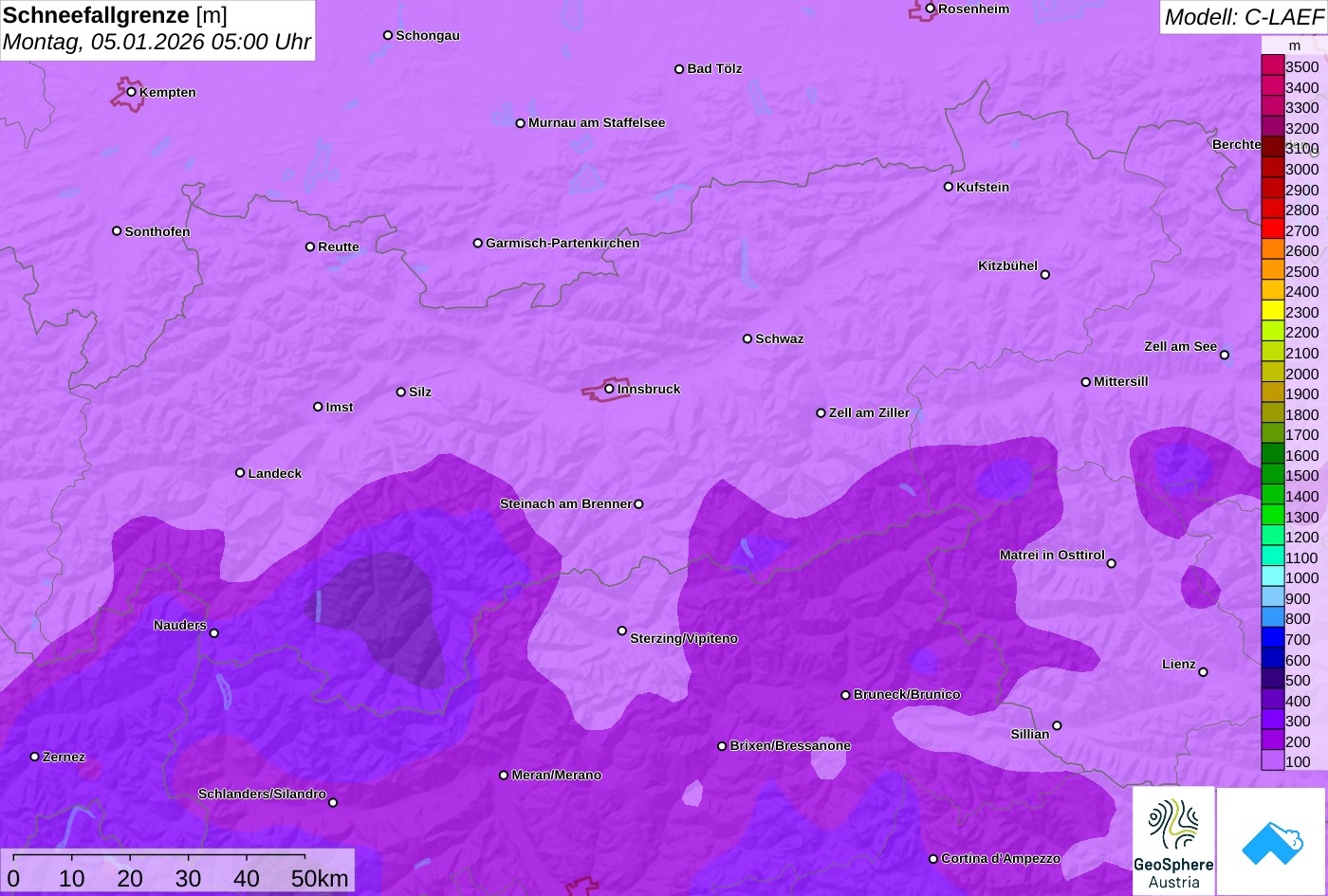
Task: Click the 3500 m legend color swatch
Action: click(1272, 66)
